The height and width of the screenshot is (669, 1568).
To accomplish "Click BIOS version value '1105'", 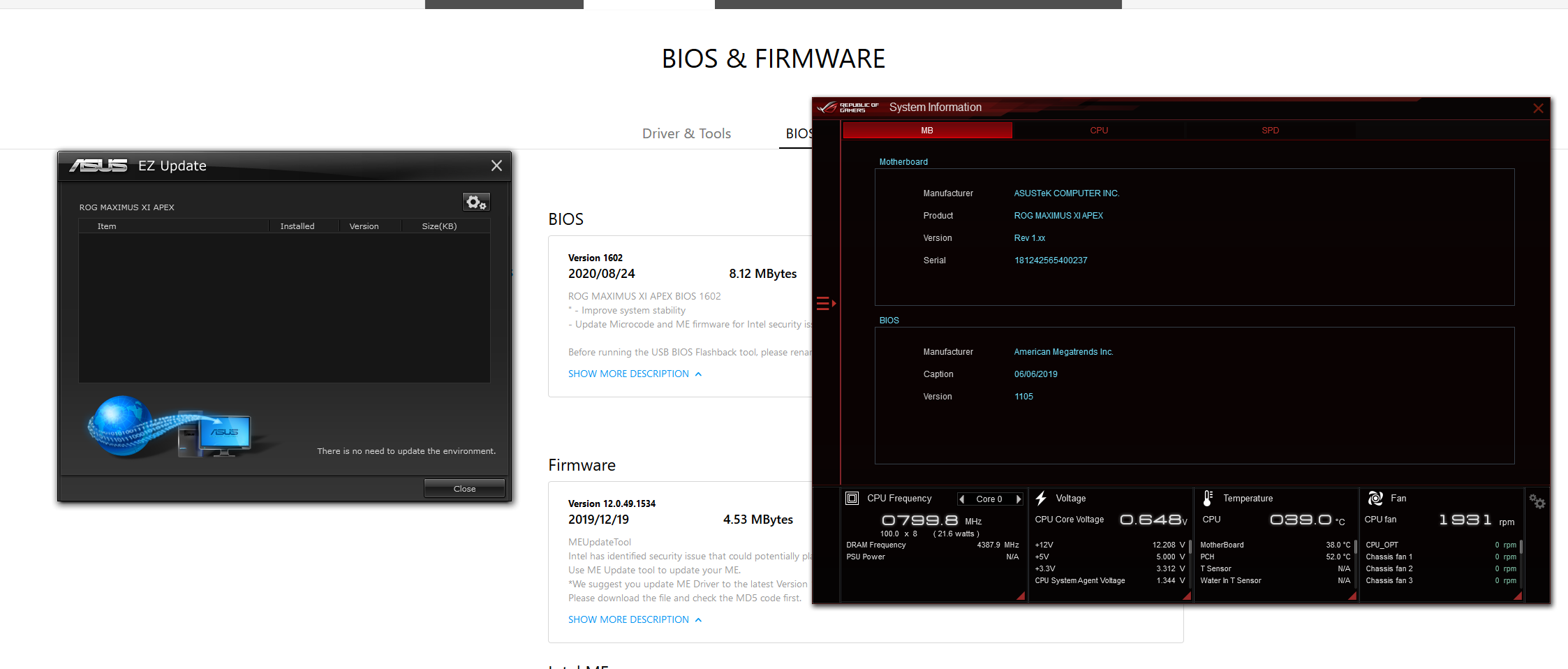I will click(1023, 397).
